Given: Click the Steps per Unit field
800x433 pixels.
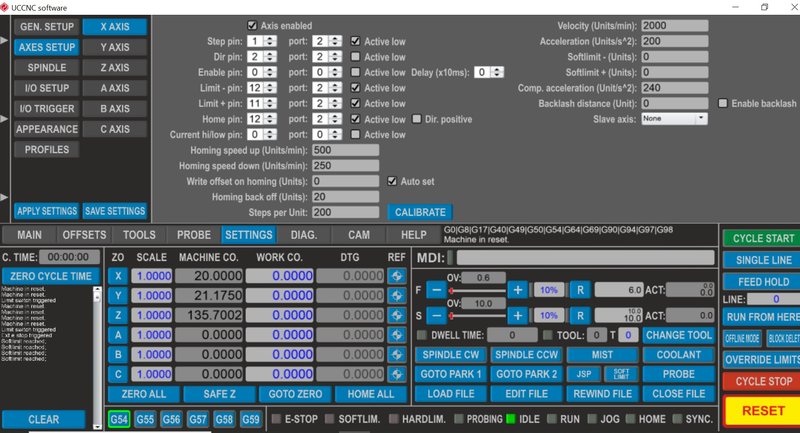Looking at the screenshot, I should [345, 212].
